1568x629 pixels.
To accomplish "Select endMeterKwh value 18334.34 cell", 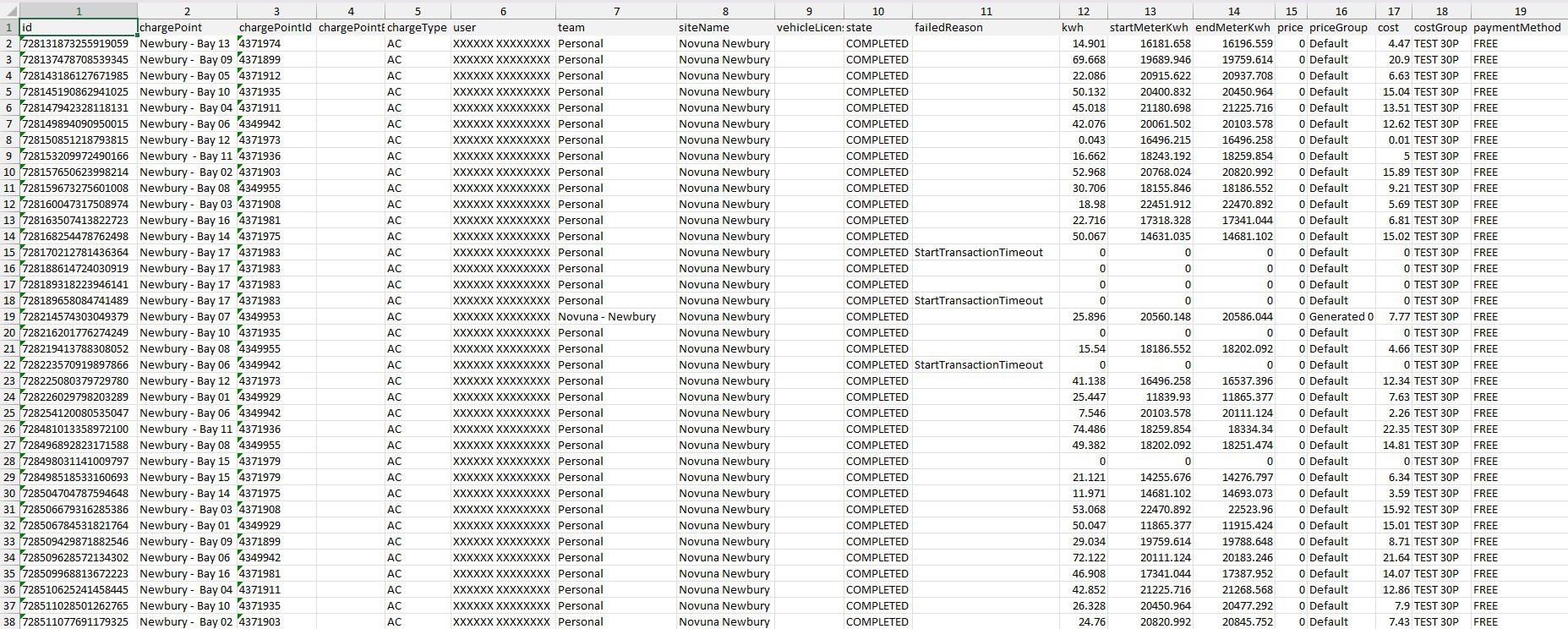I will click(1233, 429).
